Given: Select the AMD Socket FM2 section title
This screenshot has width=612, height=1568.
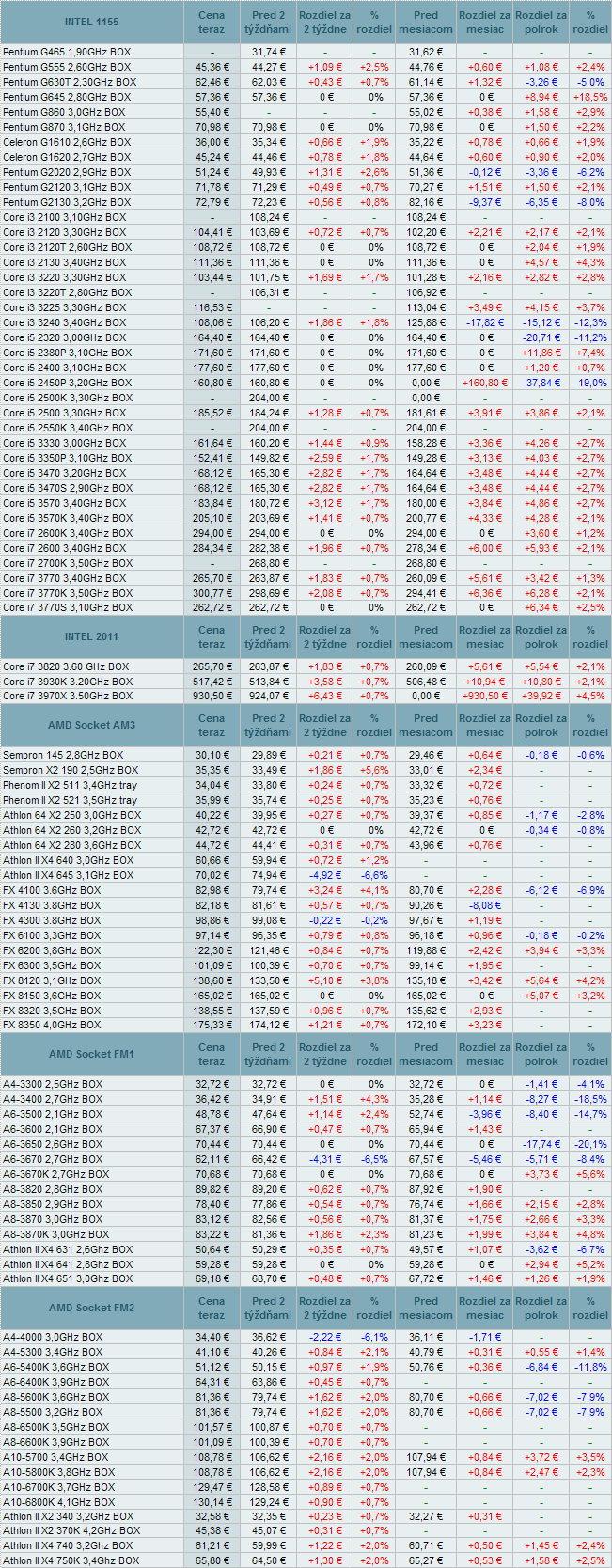Looking at the screenshot, I should 91,1308.
